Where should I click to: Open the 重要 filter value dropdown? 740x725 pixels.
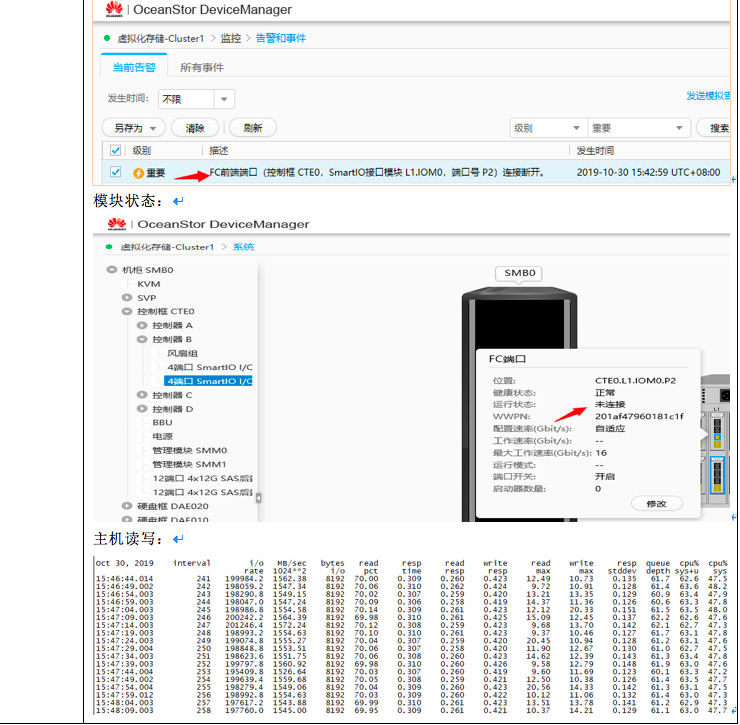(x=638, y=128)
